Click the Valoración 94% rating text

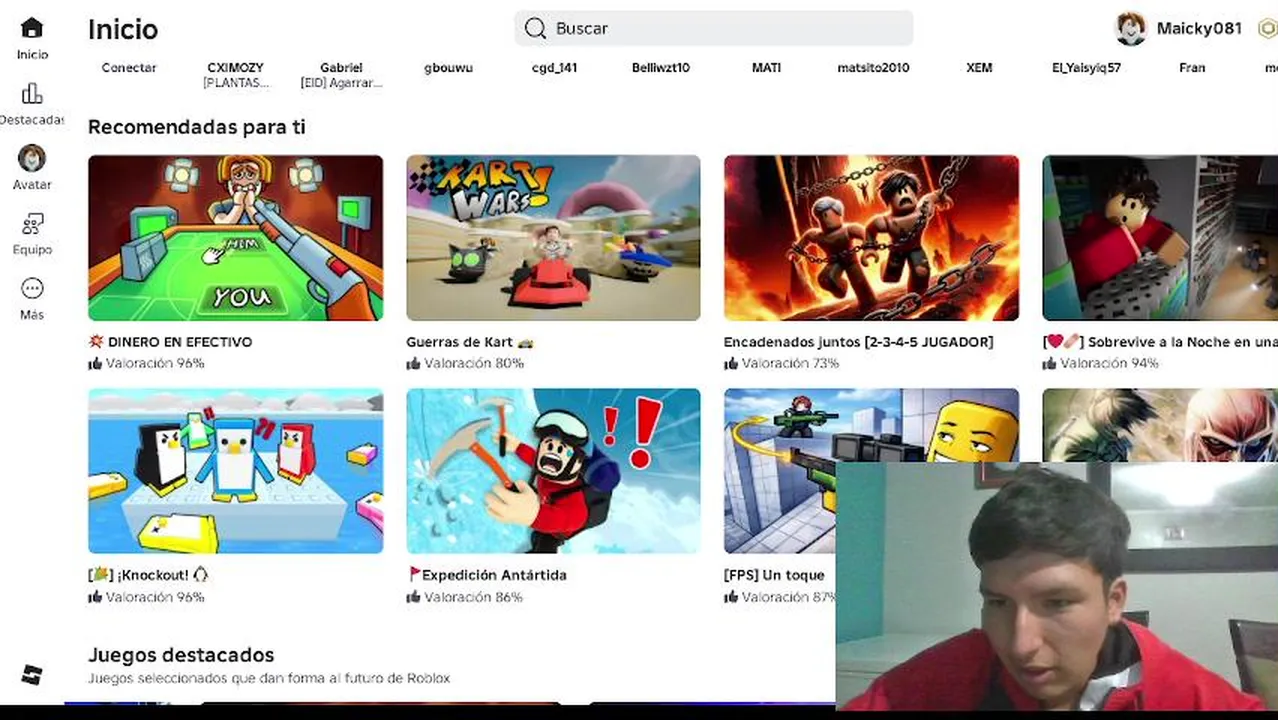1101,364
